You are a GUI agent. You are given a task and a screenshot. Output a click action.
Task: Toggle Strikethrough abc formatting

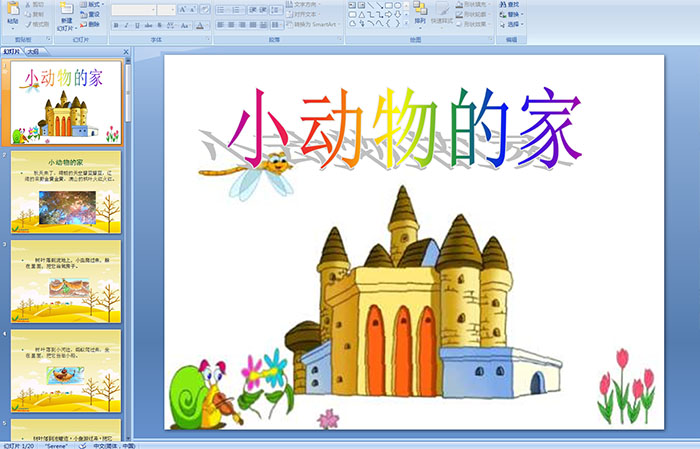click(148, 26)
